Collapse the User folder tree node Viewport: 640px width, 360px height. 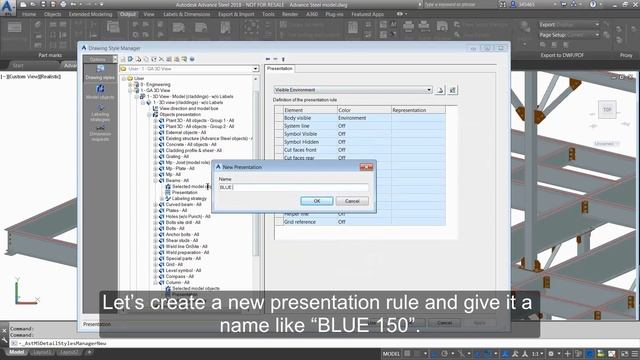click(x=124, y=78)
